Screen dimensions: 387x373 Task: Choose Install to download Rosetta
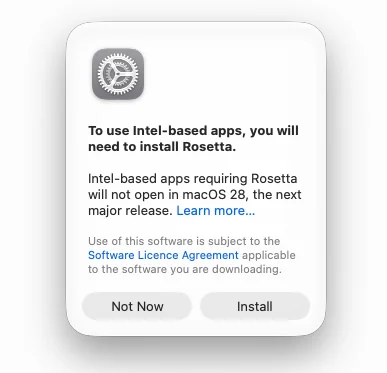pyautogui.click(x=255, y=306)
